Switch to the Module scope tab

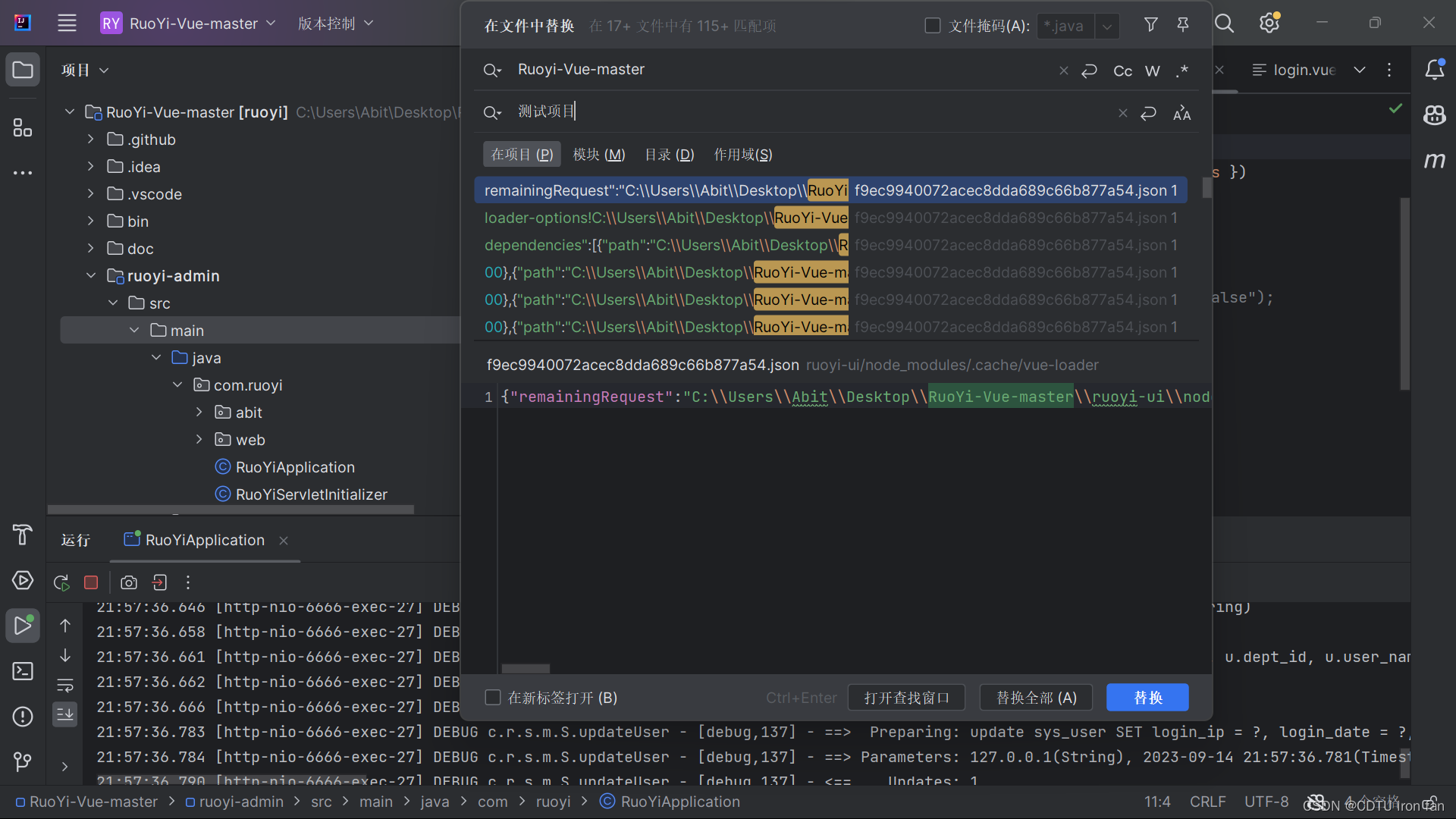(599, 155)
